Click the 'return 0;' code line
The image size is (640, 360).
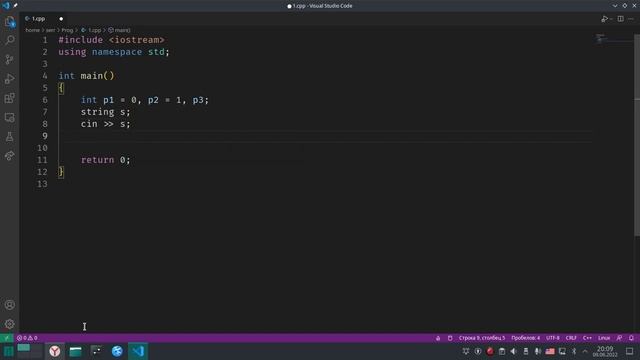coord(105,160)
